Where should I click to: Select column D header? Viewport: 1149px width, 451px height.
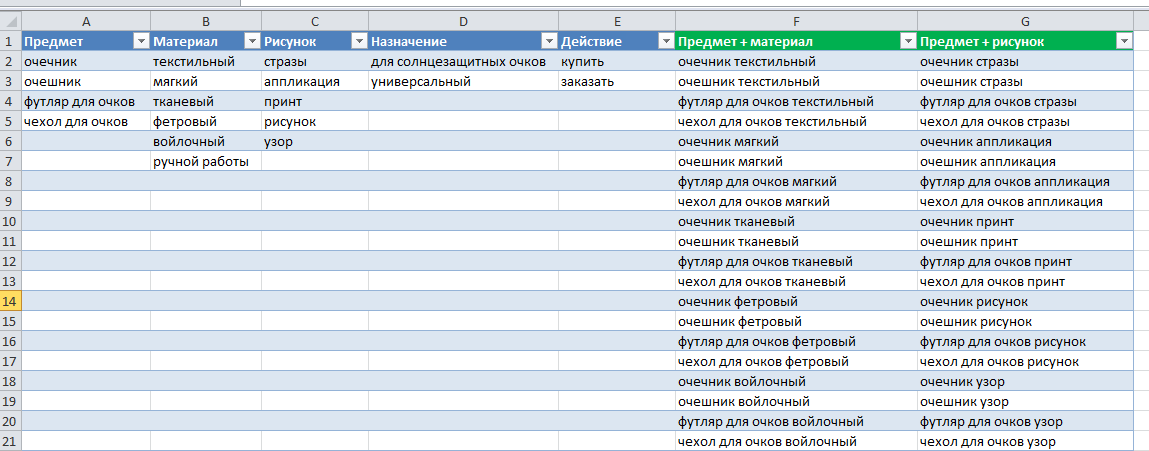tap(463, 21)
